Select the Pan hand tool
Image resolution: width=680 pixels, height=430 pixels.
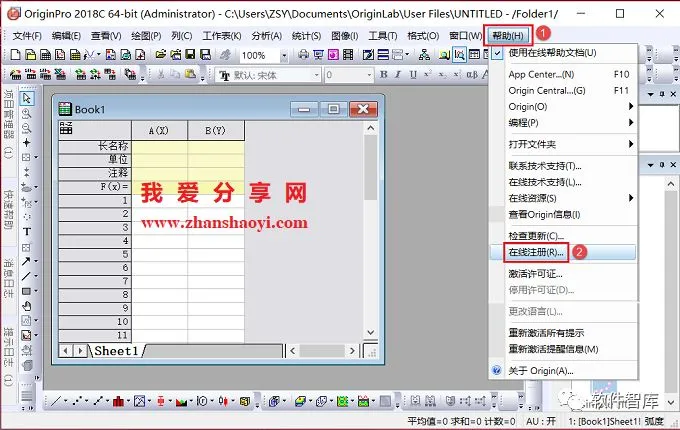[26, 306]
